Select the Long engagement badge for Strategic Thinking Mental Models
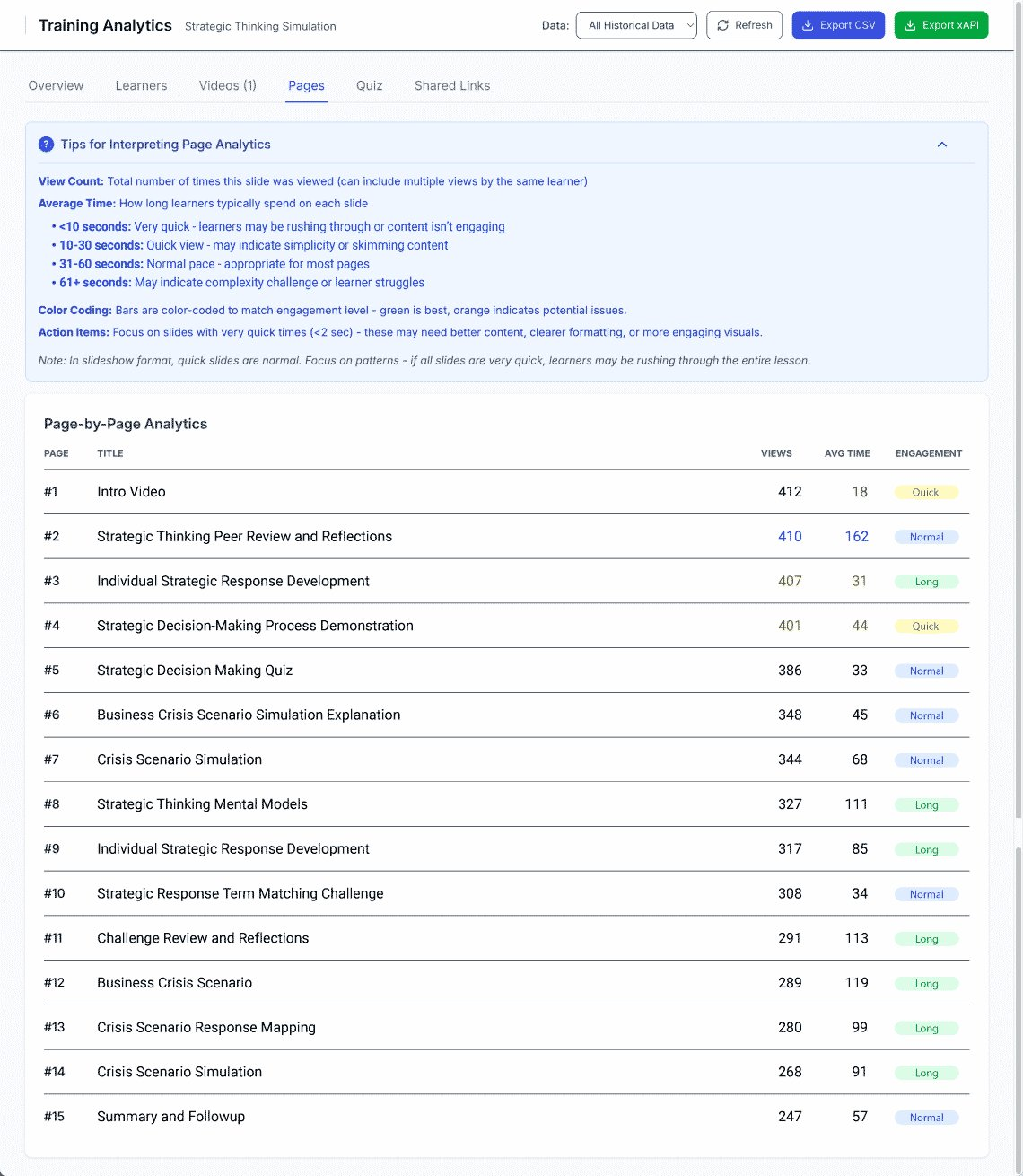 point(926,804)
